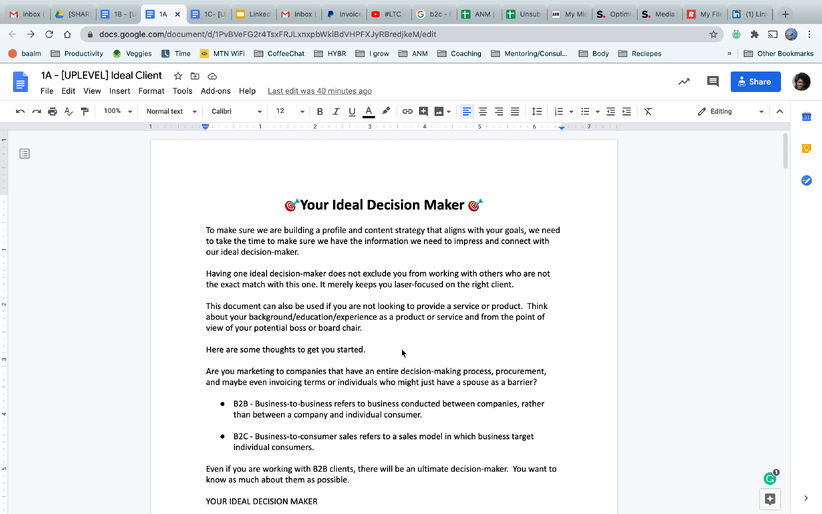The image size is (822, 514).
Task: Open Last edit was 40 minutes ago link
Action: [x=320, y=91]
